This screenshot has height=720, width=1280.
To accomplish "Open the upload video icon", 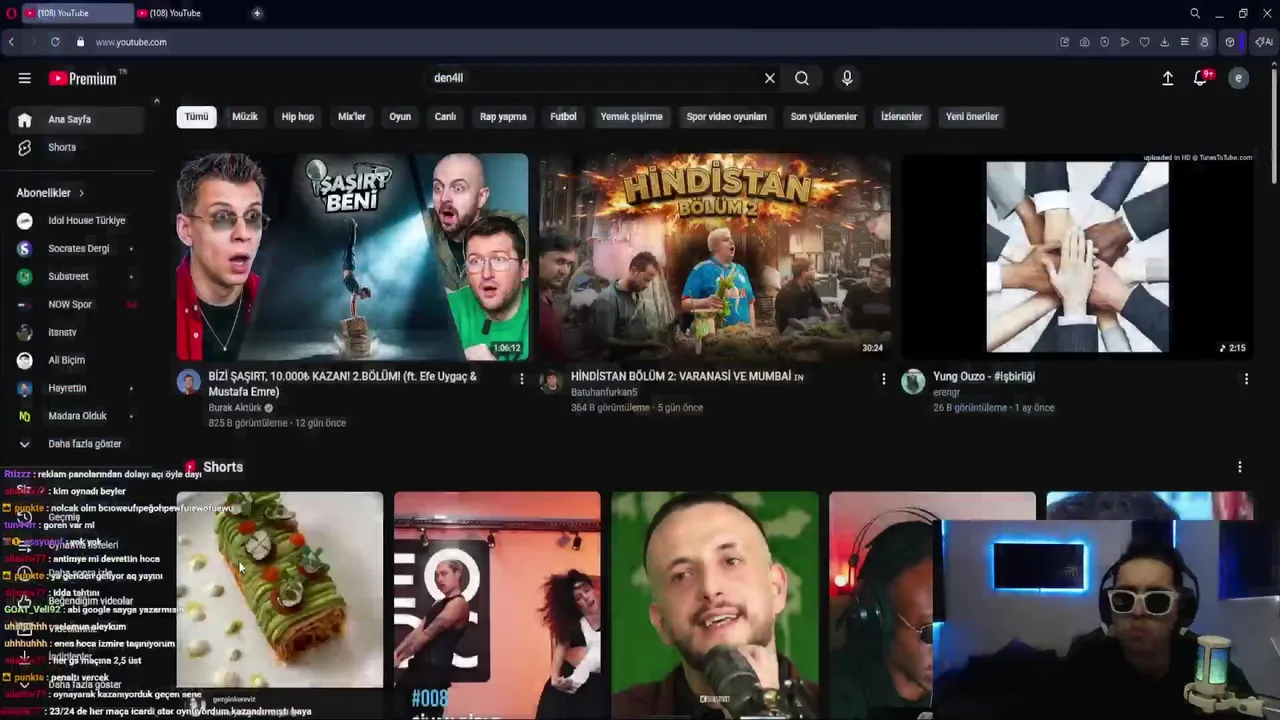I will coord(1167,78).
